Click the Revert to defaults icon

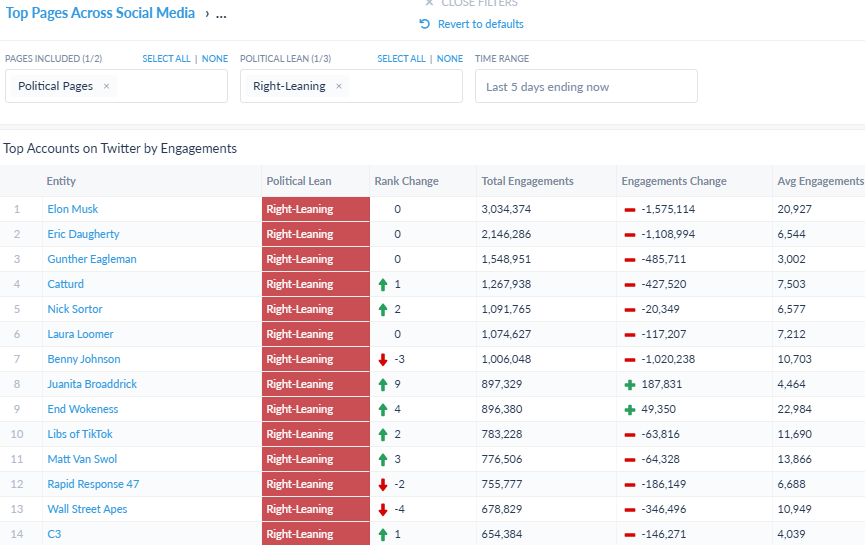pos(424,24)
